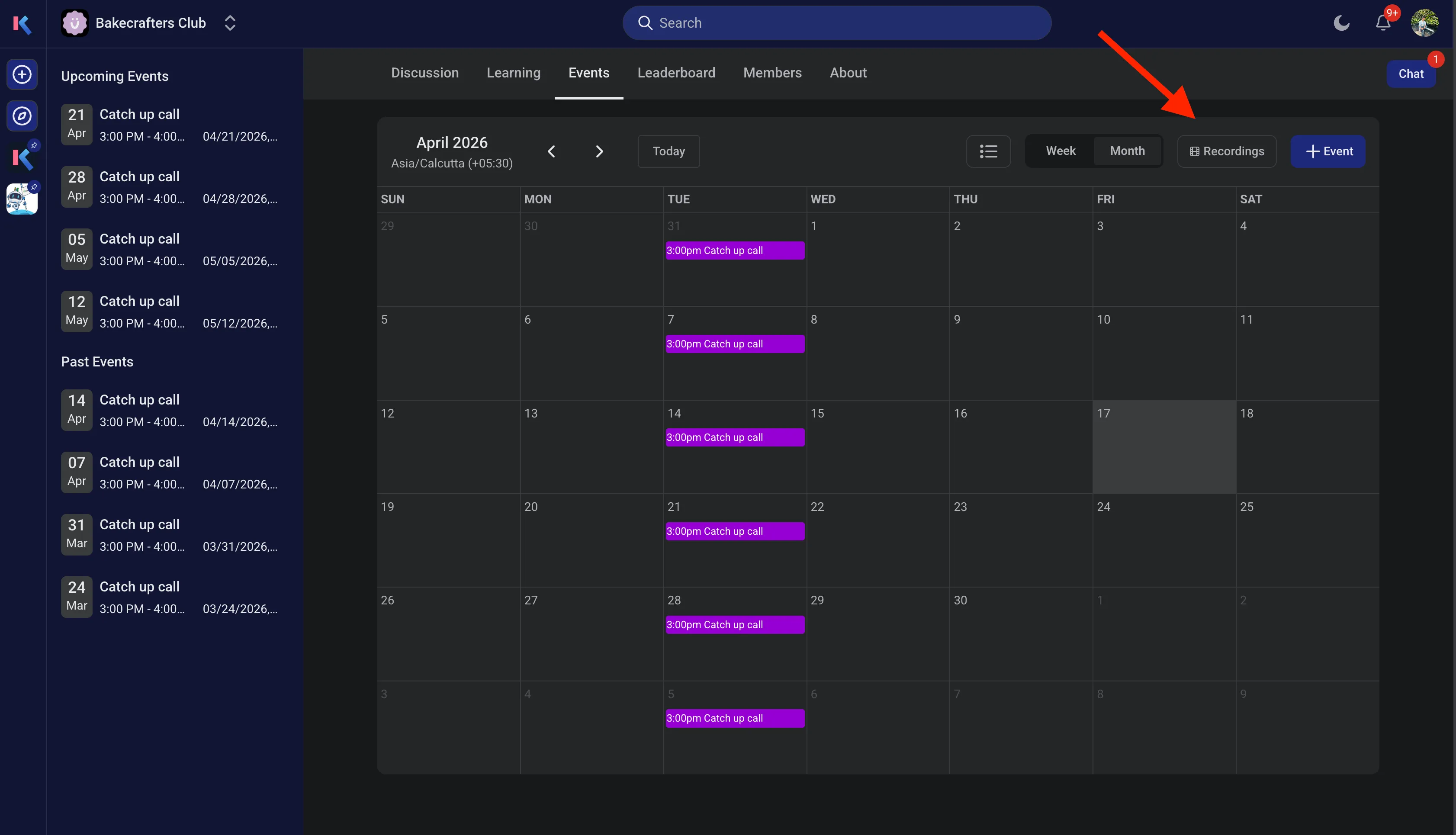
Task: Switch to list view icon
Action: [x=988, y=151]
